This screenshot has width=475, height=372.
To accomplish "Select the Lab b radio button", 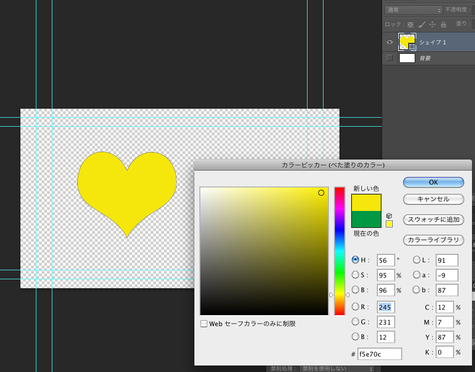I will 416,290.
